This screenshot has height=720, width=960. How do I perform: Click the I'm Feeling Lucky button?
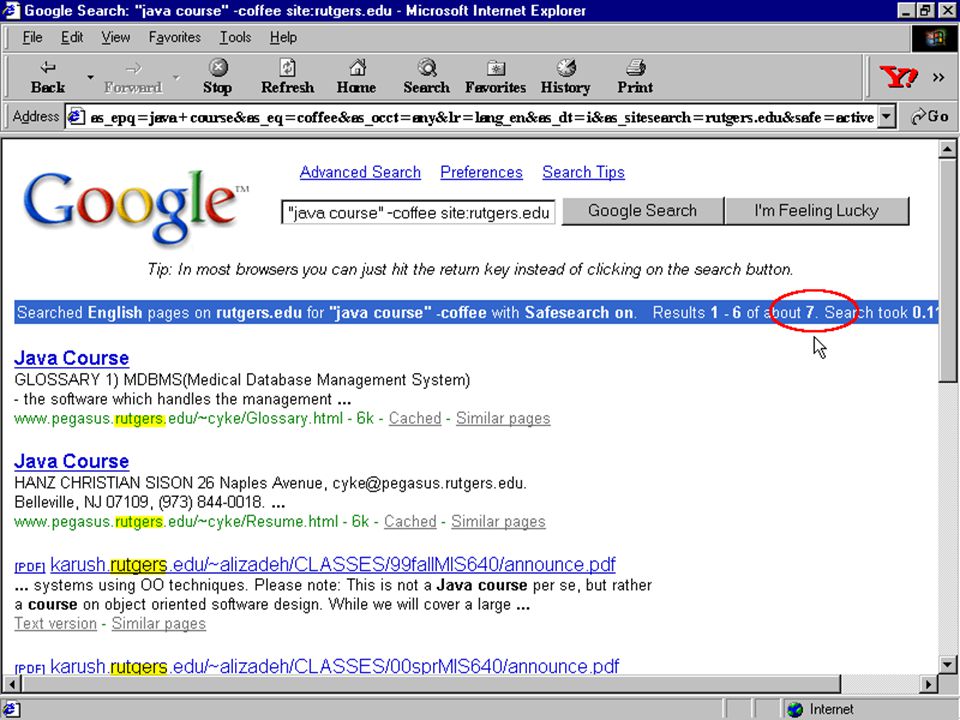(816, 211)
